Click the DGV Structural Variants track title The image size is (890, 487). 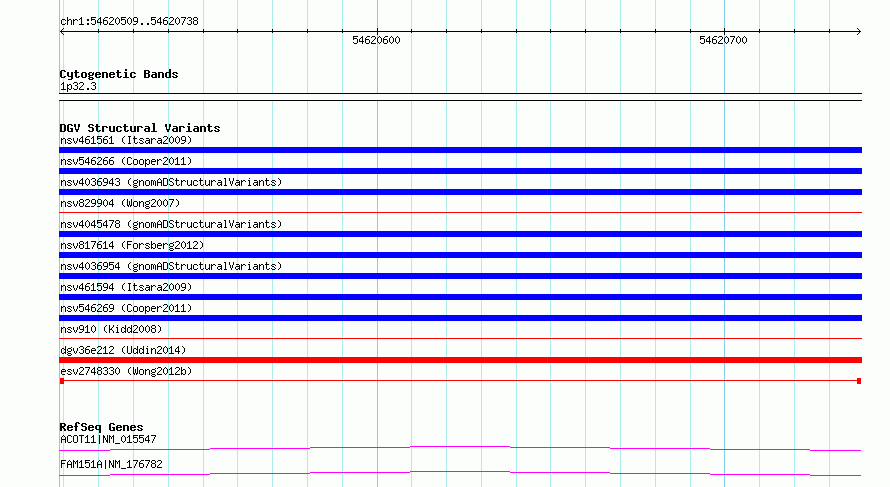pyautogui.click(x=140, y=128)
